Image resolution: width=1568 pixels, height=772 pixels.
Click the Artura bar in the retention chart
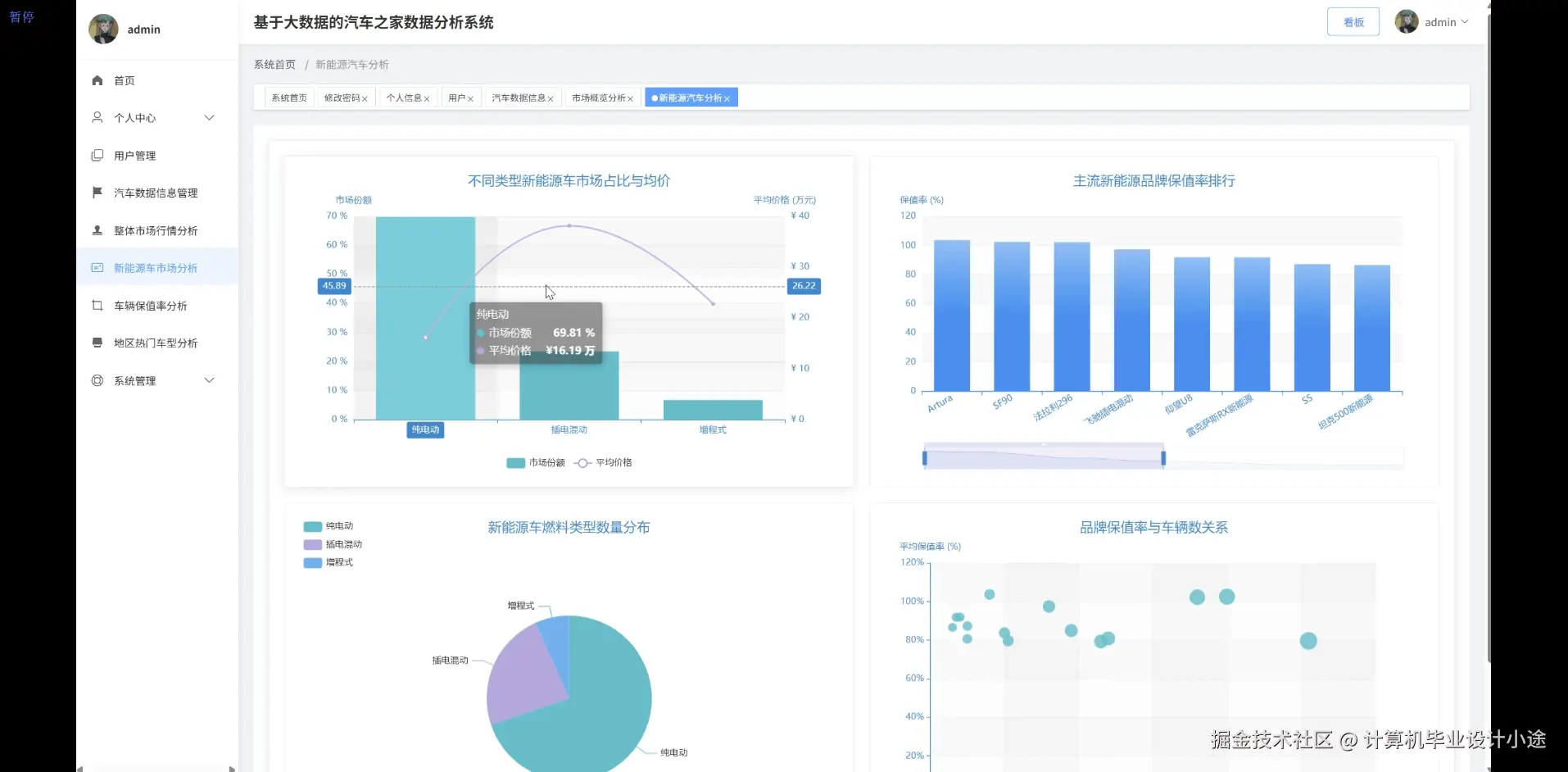pyautogui.click(x=952, y=316)
